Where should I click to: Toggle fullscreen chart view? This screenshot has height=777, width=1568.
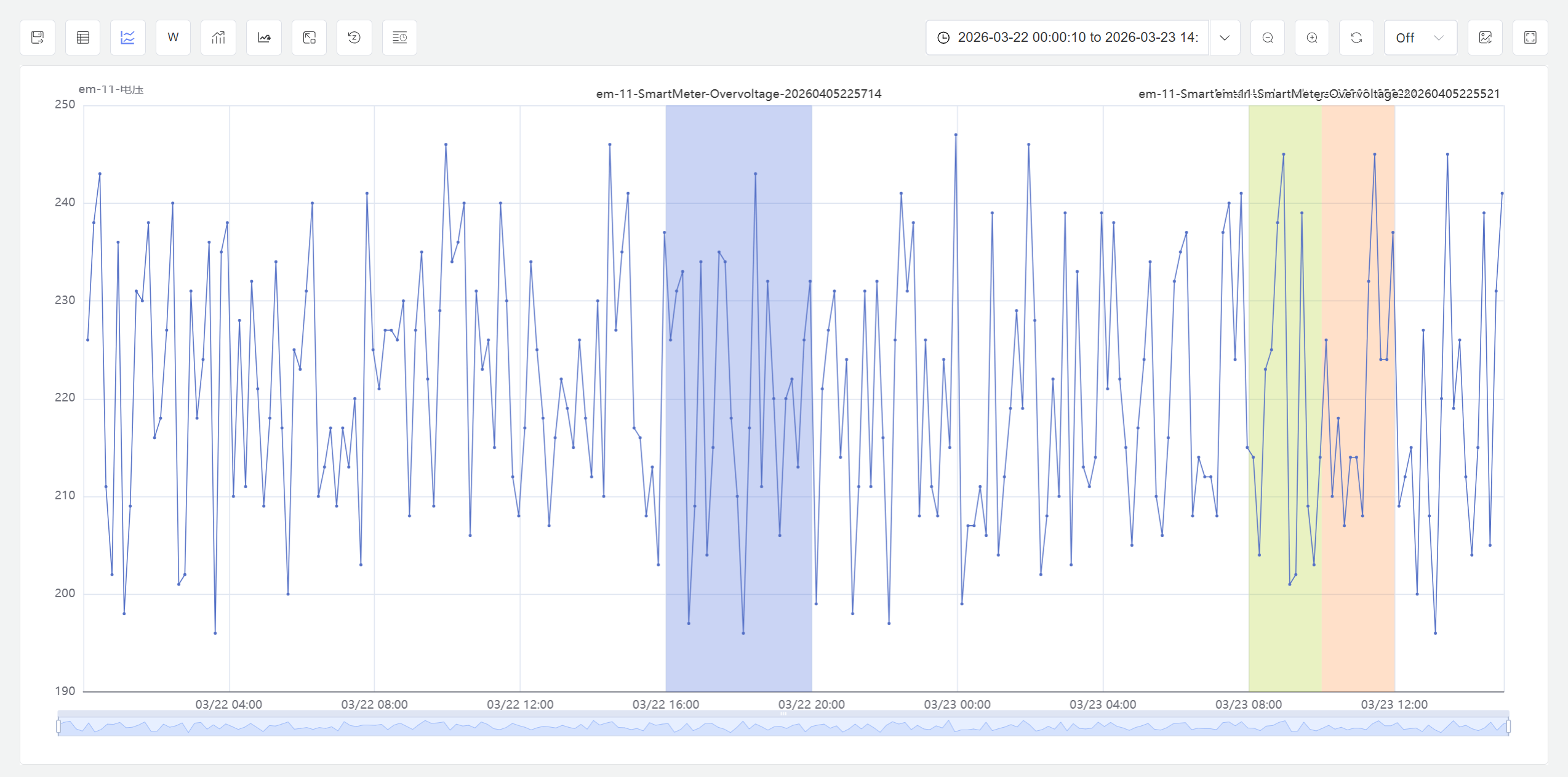(x=1530, y=38)
